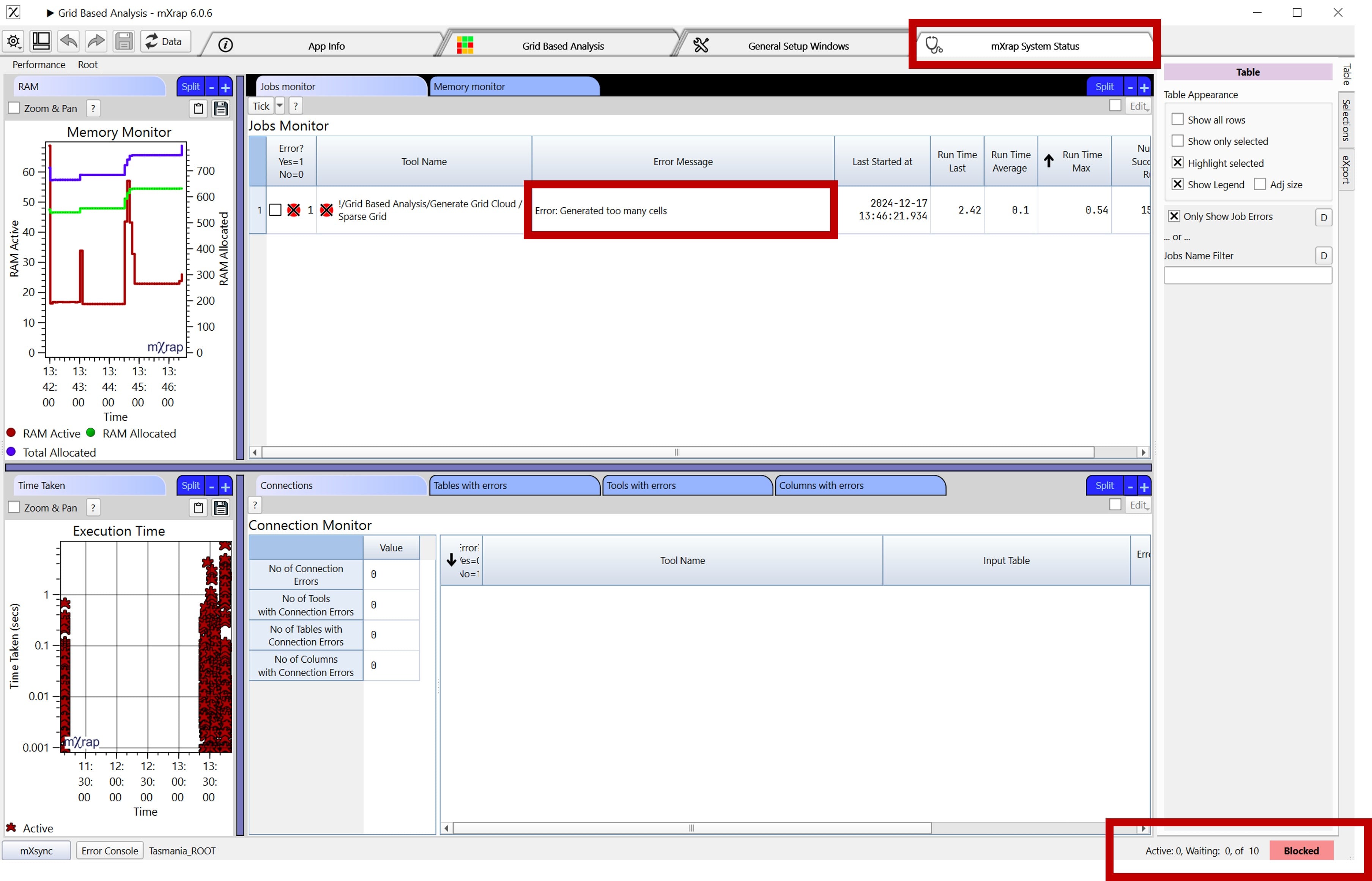Copy Memory Monitor chart with the clipboard icon
The width and height of the screenshot is (1372, 881).
[198, 108]
